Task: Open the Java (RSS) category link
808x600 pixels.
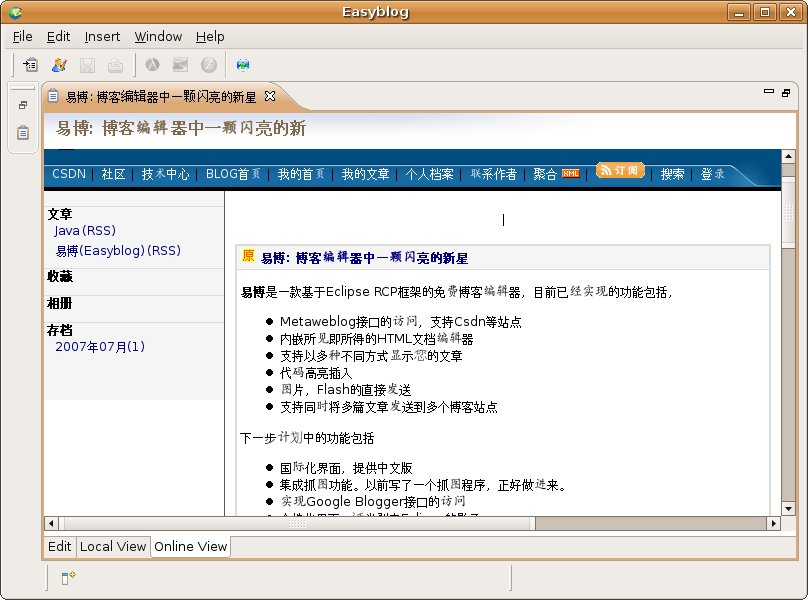Action: pos(85,230)
